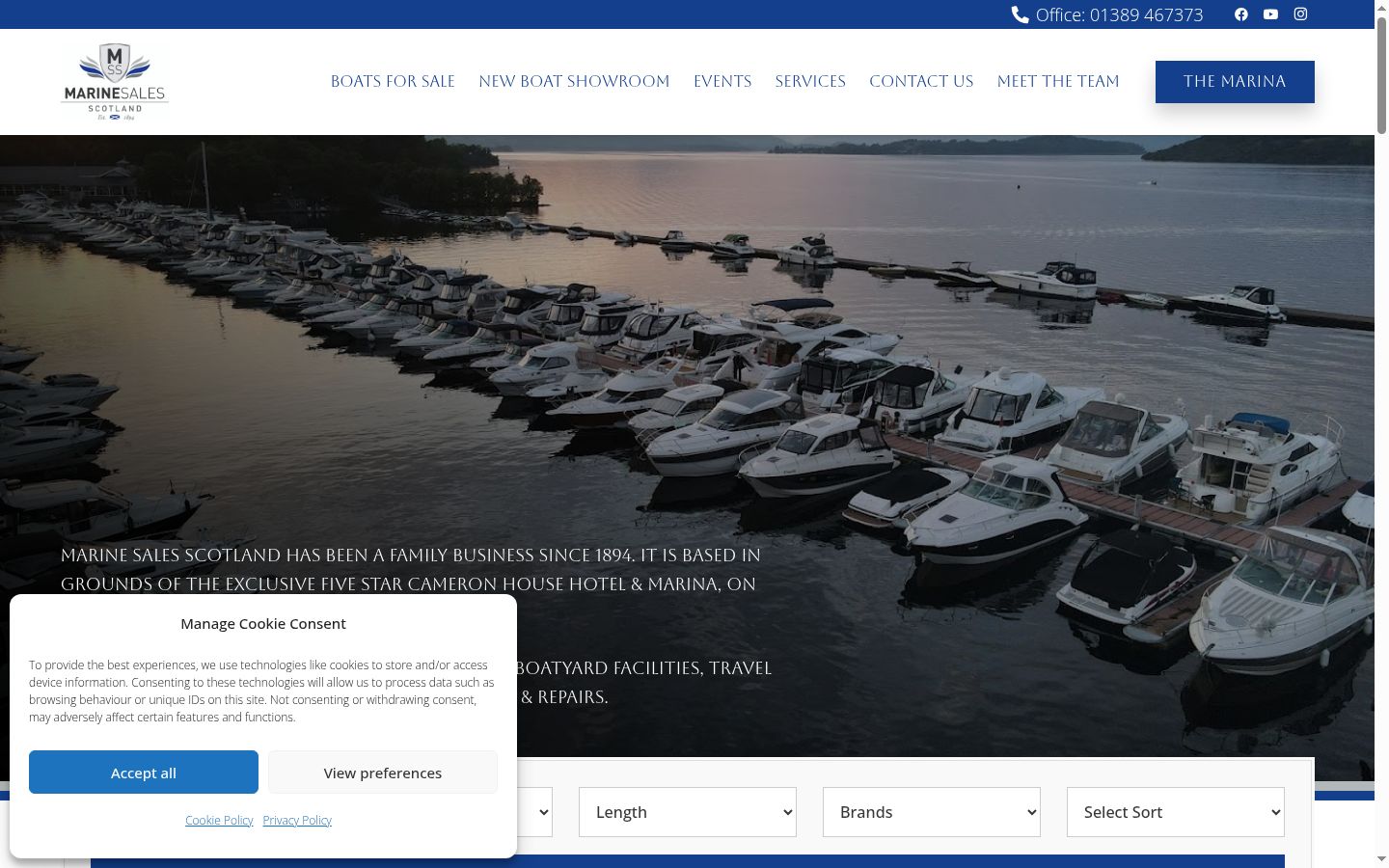Open the YouTube social icon
1389x868 pixels.
click(1270, 14)
